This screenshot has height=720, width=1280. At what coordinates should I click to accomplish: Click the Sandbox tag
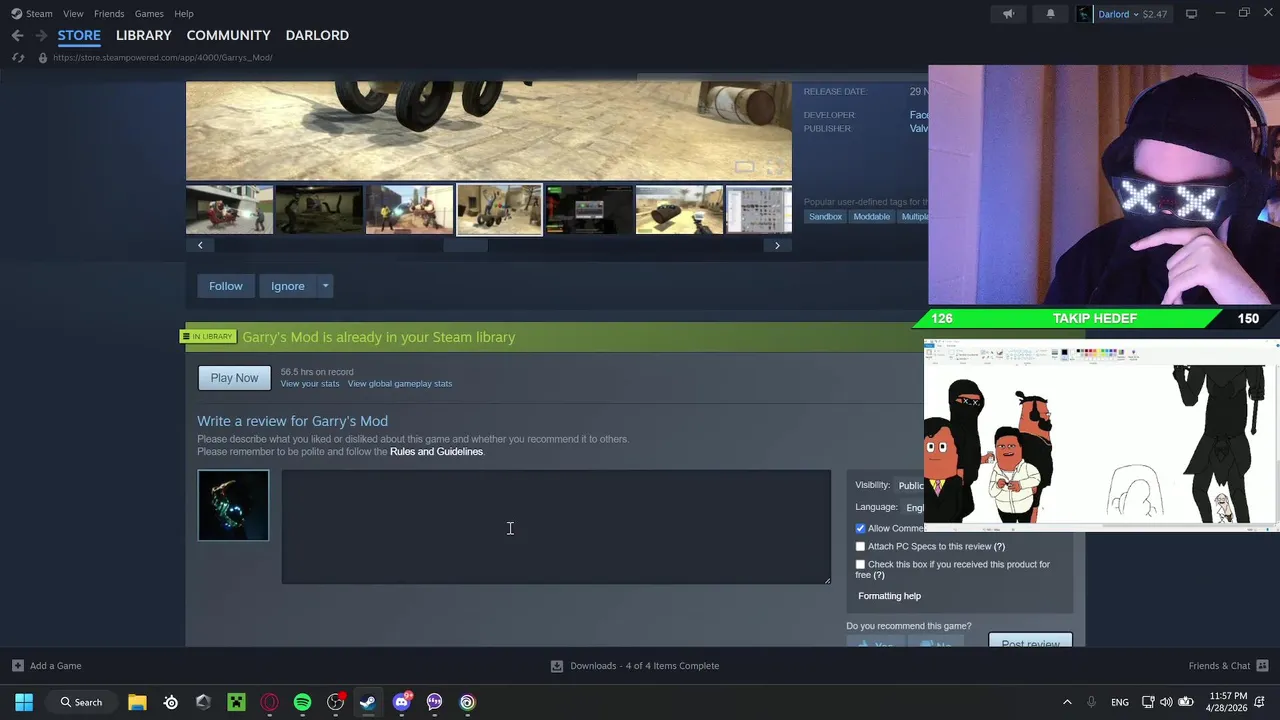826,217
